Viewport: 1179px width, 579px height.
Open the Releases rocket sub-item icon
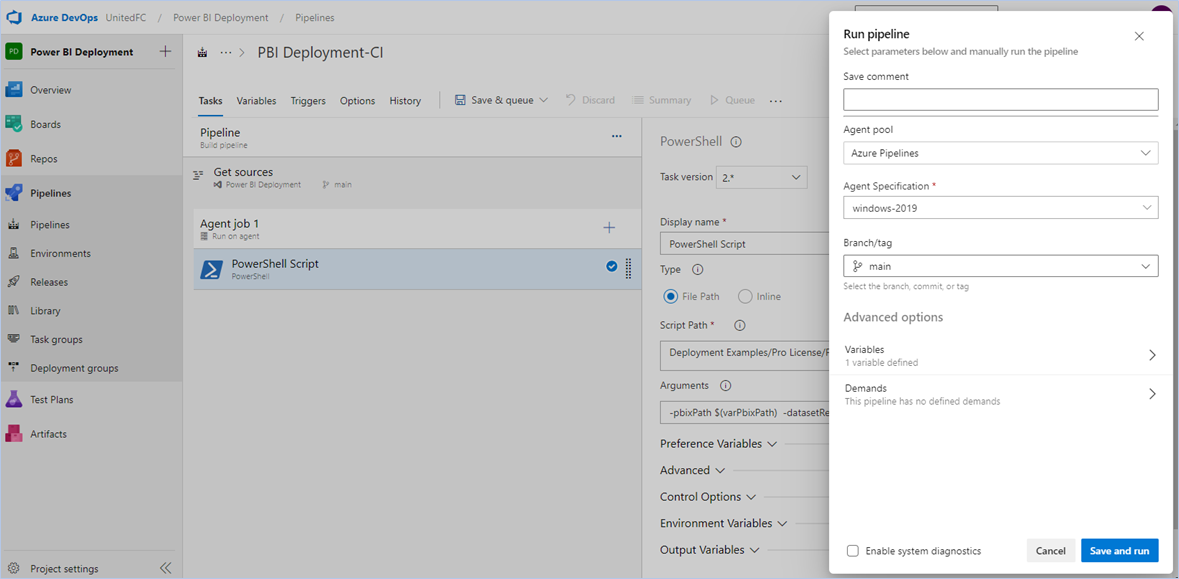pyautogui.click(x=14, y=282)
